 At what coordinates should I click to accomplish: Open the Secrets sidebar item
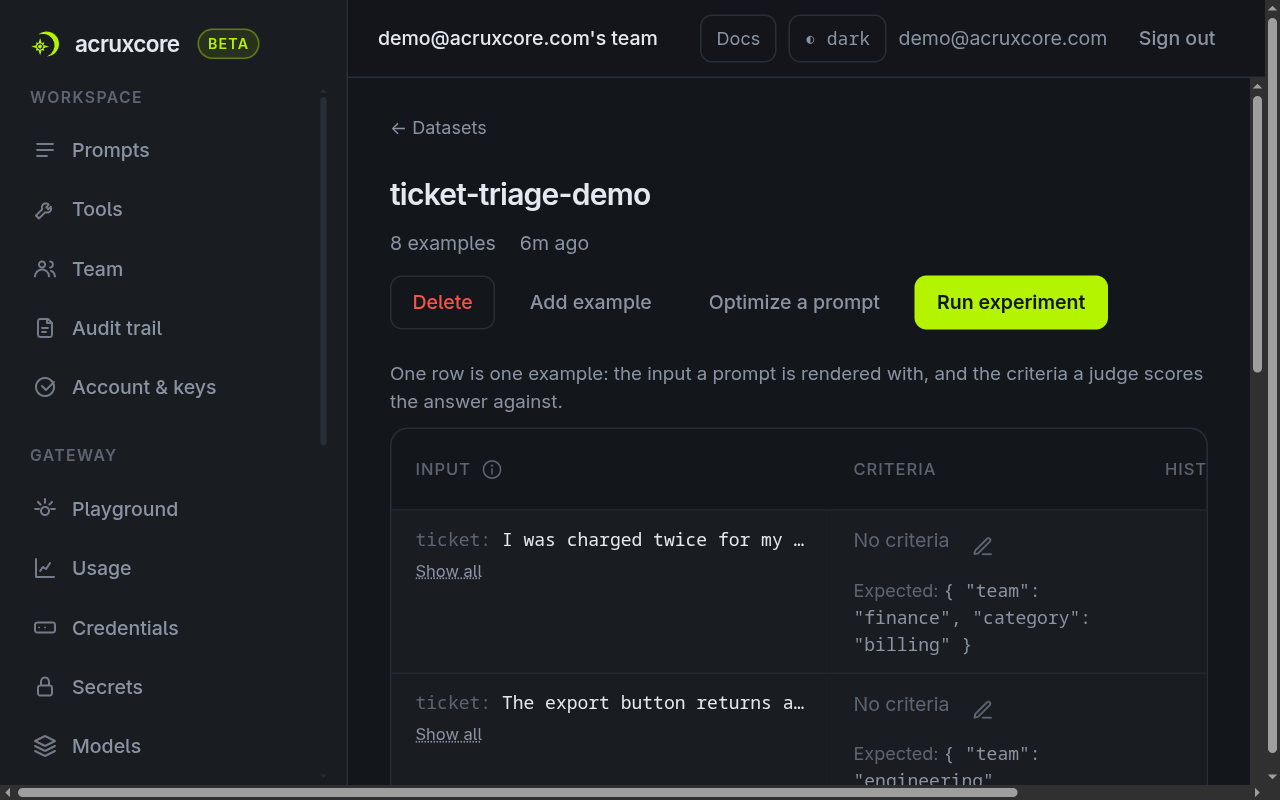pyautogui.click(x=107, y=687)
